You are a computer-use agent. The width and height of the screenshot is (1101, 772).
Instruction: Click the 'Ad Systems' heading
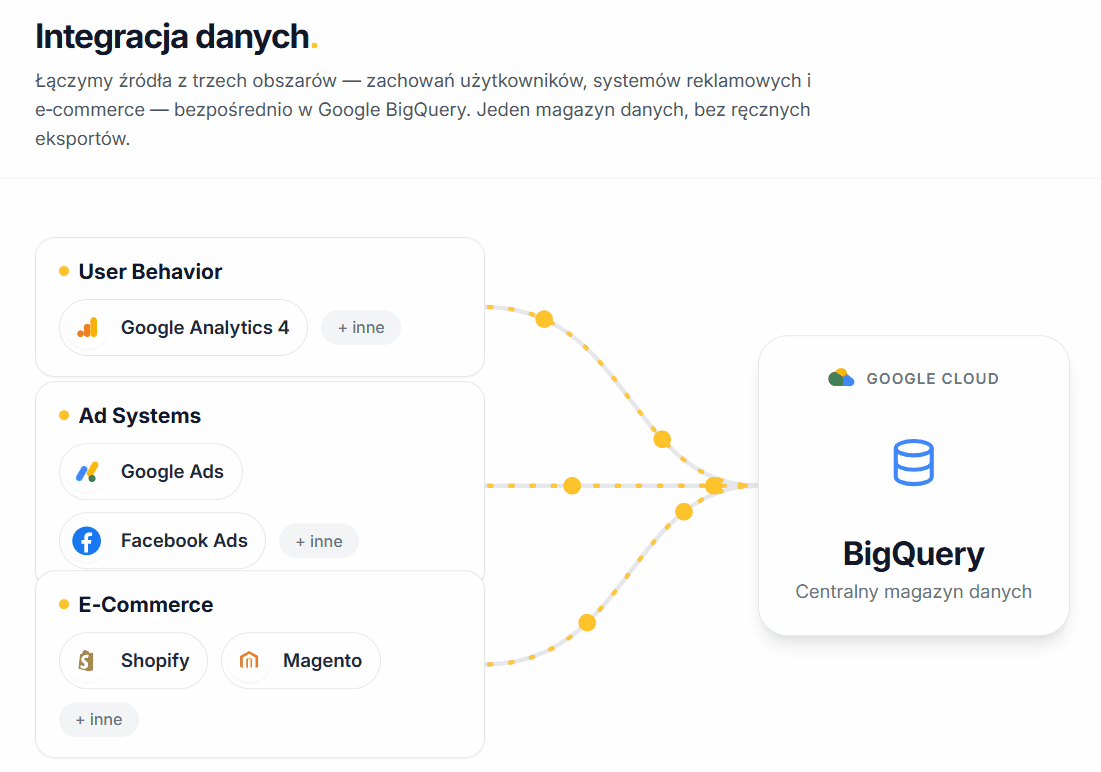click(x=140, y=415)
